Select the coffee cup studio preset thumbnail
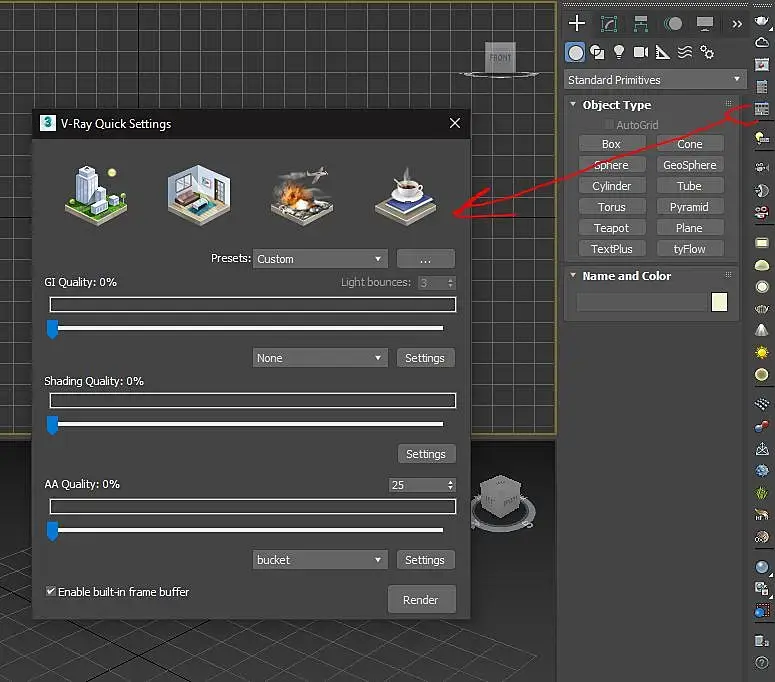The width and height of the screenshot is (775, 682). 406,196
